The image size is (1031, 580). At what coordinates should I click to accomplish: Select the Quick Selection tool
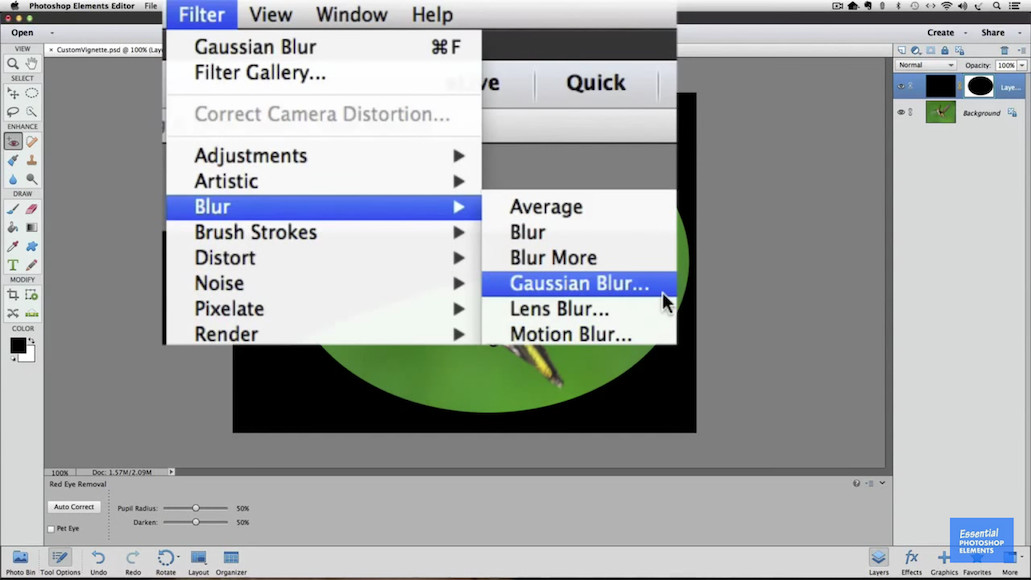32,112
